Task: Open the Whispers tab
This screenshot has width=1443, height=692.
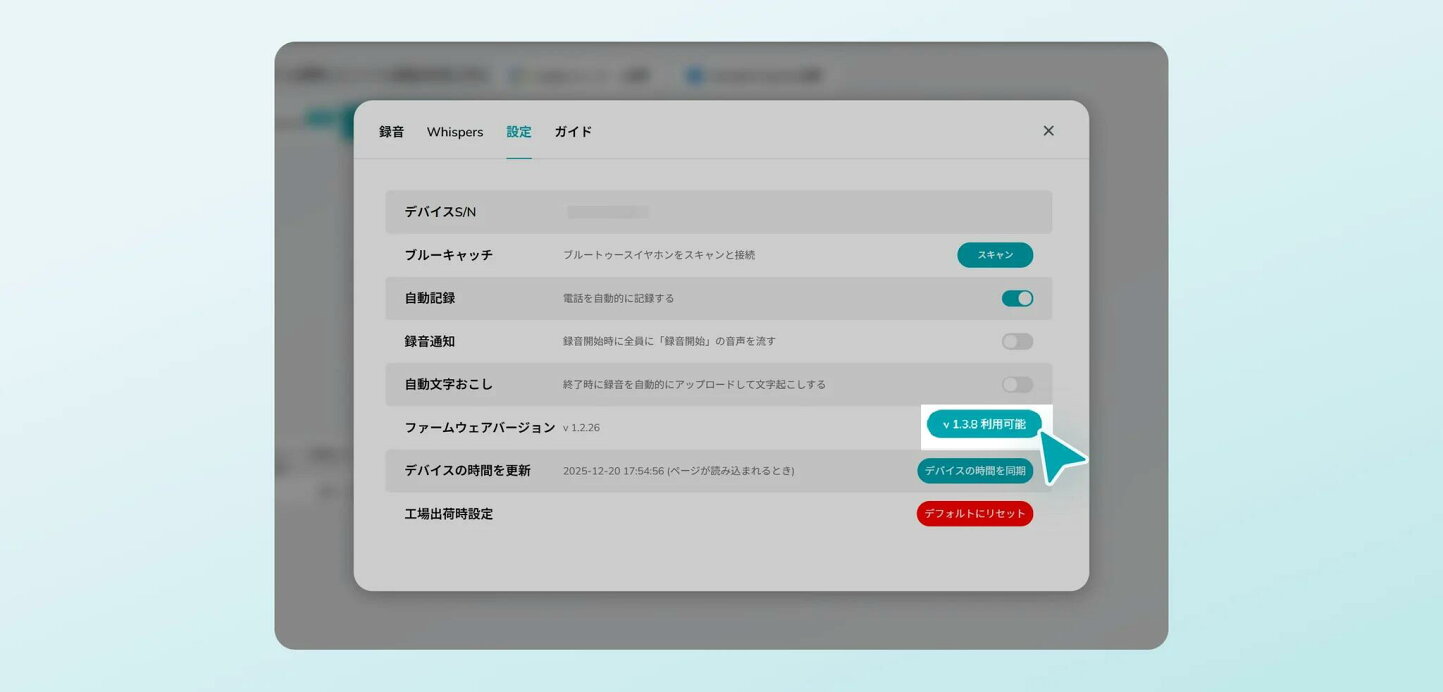Action: coord(454,131)
